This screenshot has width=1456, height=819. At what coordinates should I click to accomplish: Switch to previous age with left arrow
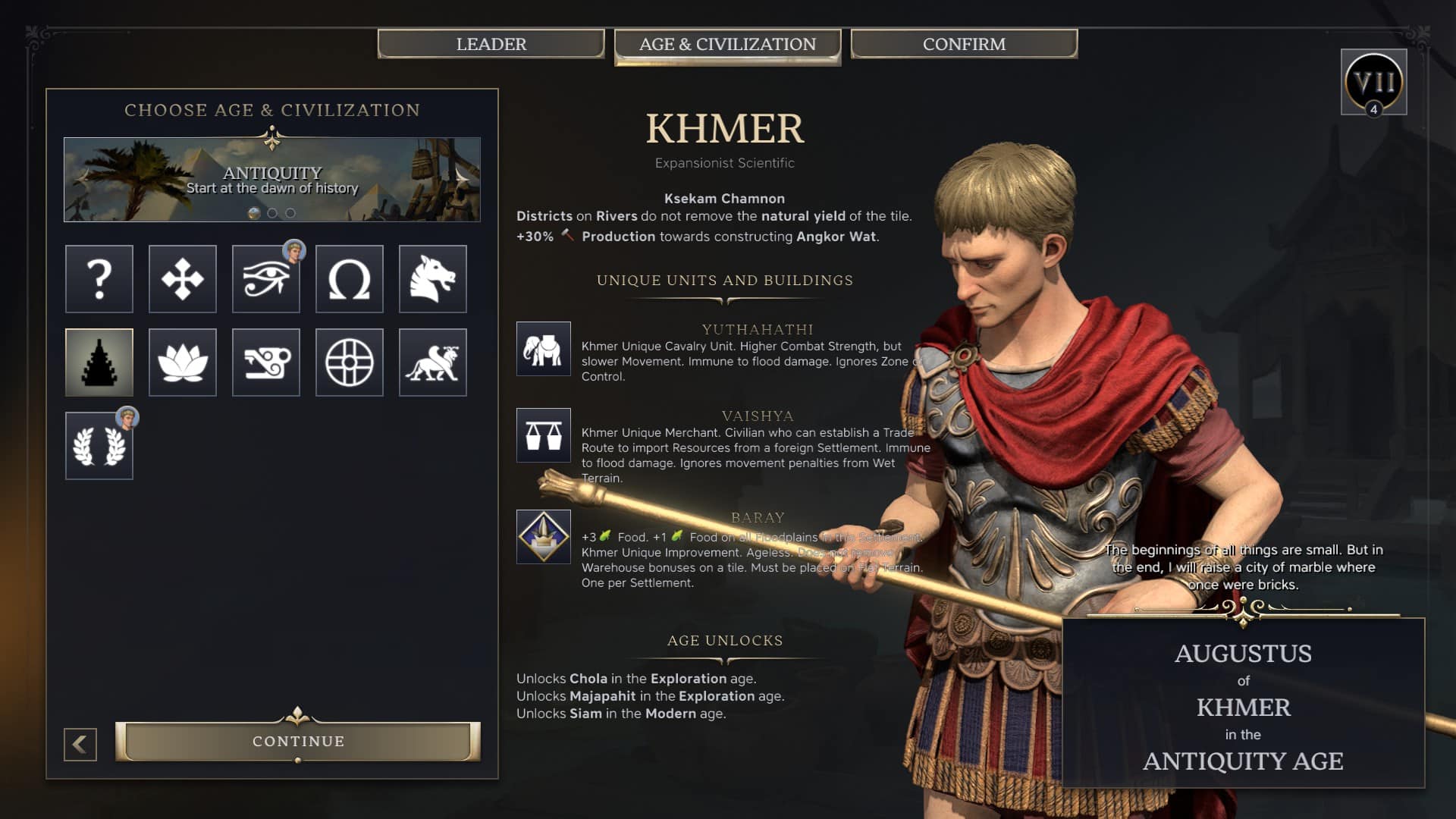tap(83, 177)
